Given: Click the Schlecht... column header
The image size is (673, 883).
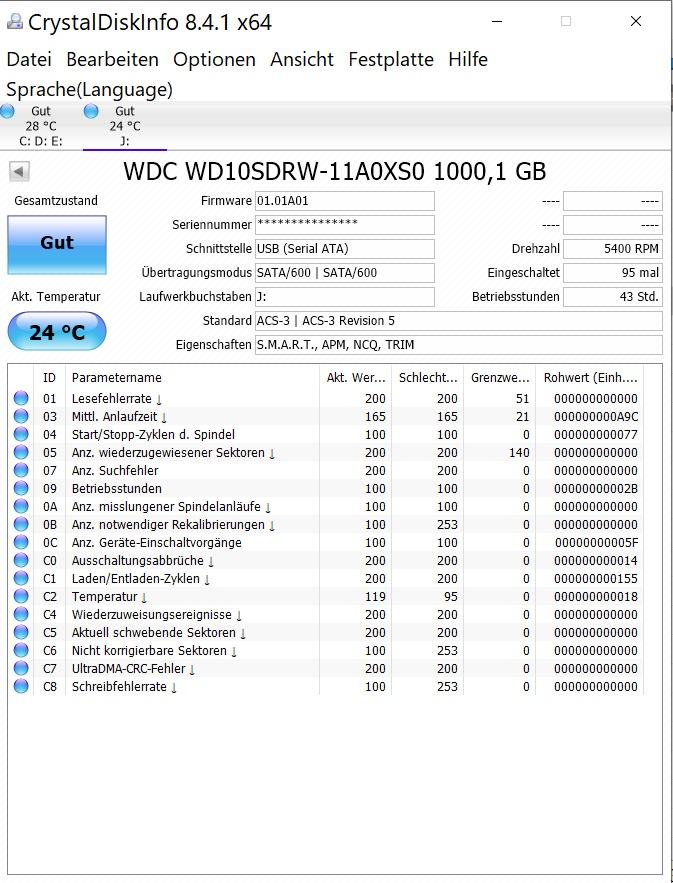Looking at the screenshot, I should point(427,377).
